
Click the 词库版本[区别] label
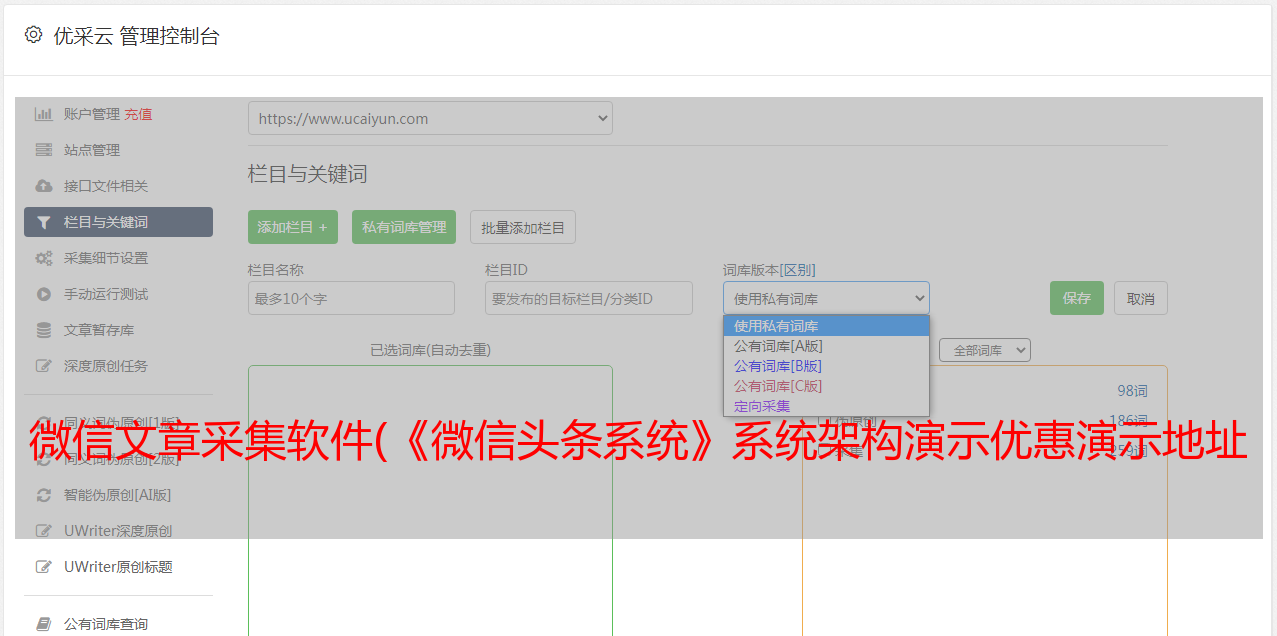(769, 270)
